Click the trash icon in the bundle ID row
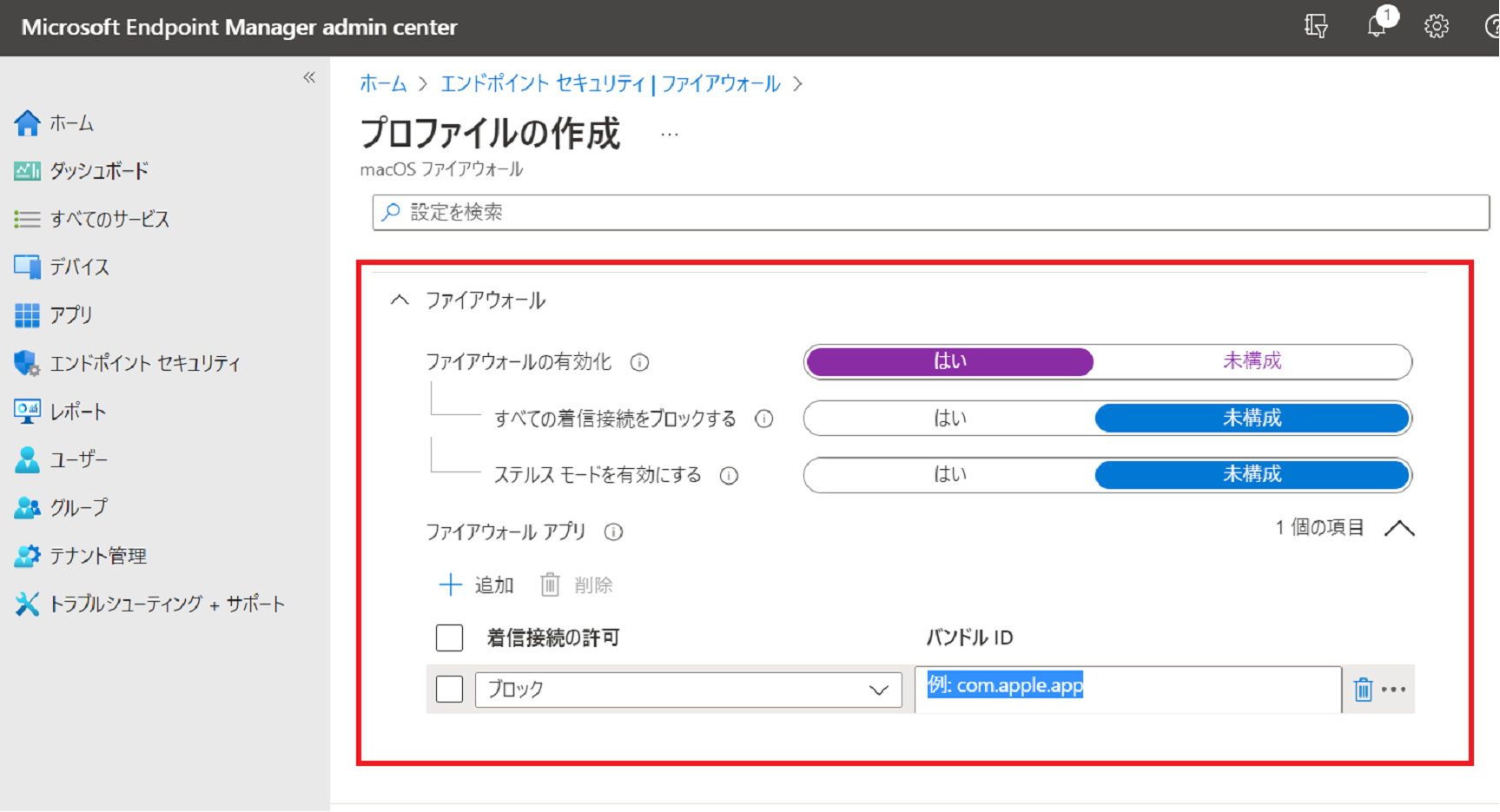 (x=1364, y=690)
